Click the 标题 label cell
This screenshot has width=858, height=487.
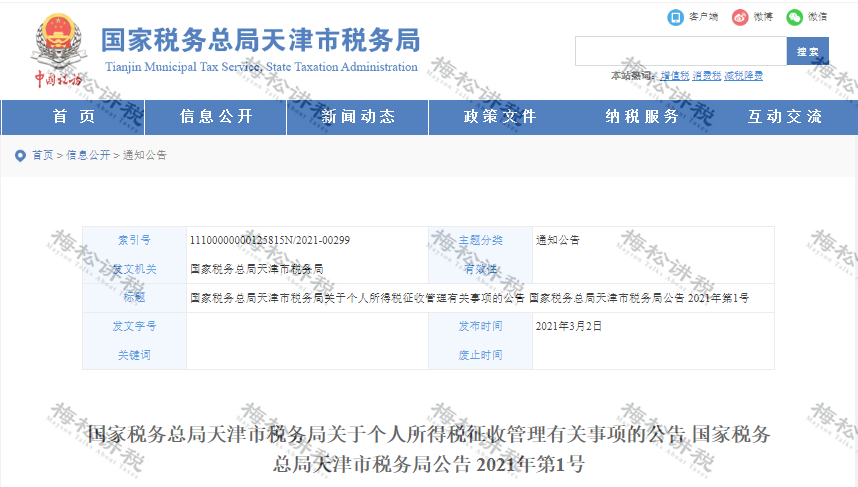134,298
